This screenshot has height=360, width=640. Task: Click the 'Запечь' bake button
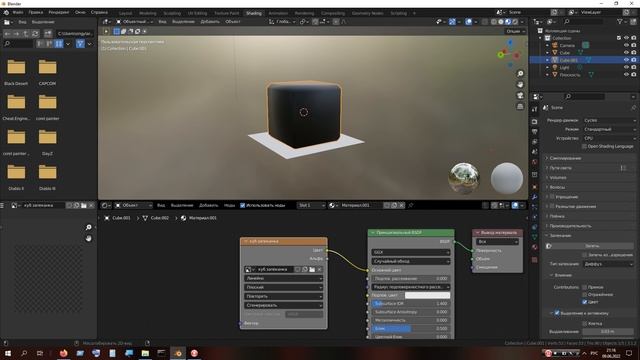point(592,246)
